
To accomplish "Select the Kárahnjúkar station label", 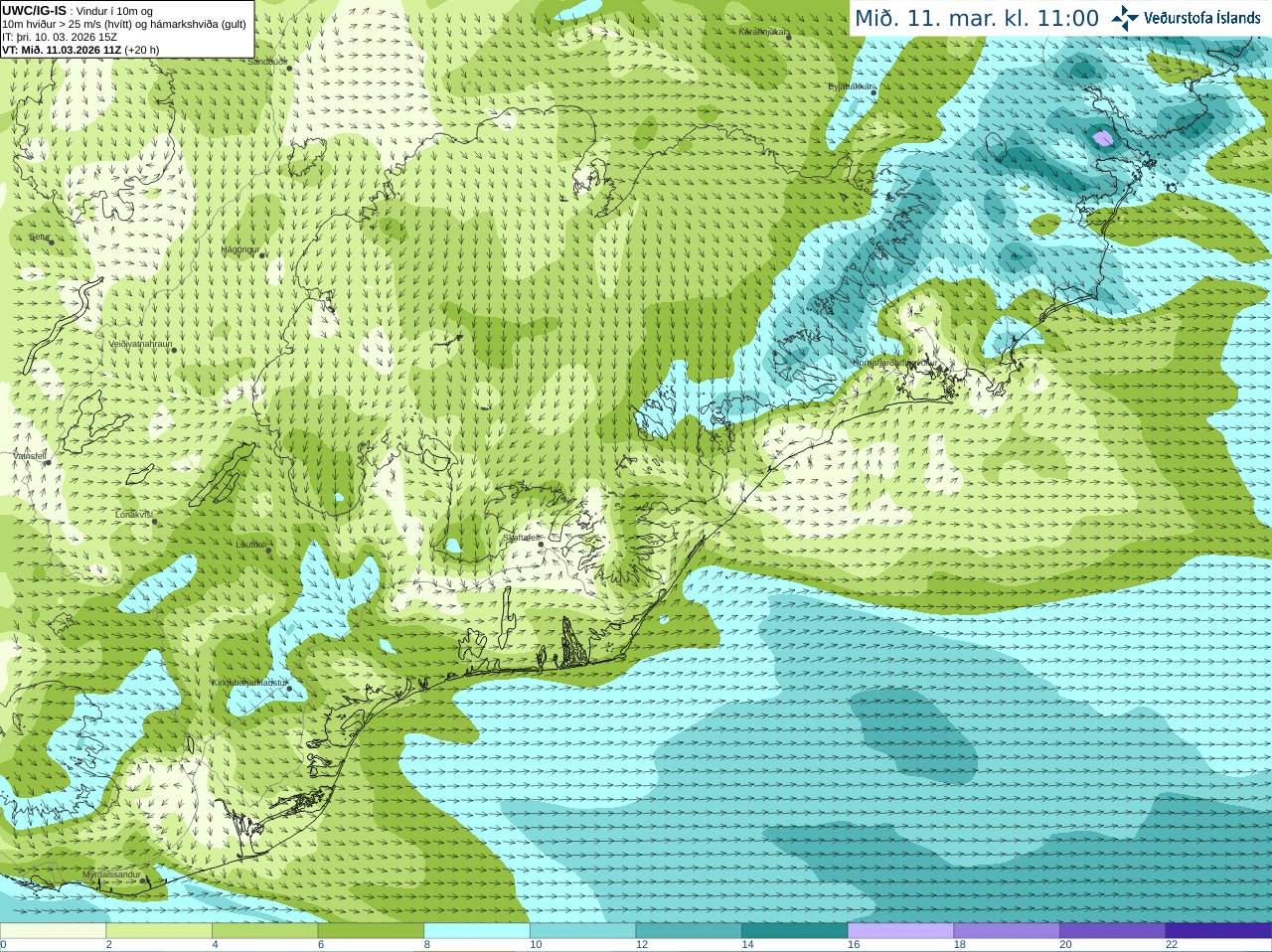I will coord(763,32).
